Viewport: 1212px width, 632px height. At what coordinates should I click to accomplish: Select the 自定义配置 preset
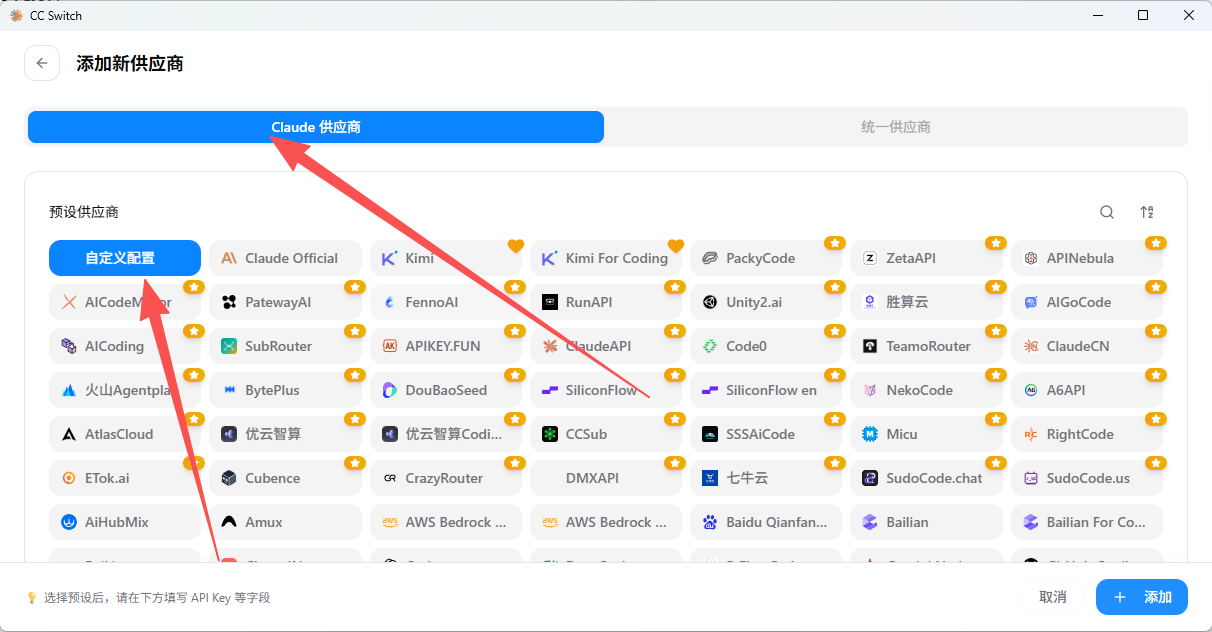pyautogui.click(x=125, y=258)
